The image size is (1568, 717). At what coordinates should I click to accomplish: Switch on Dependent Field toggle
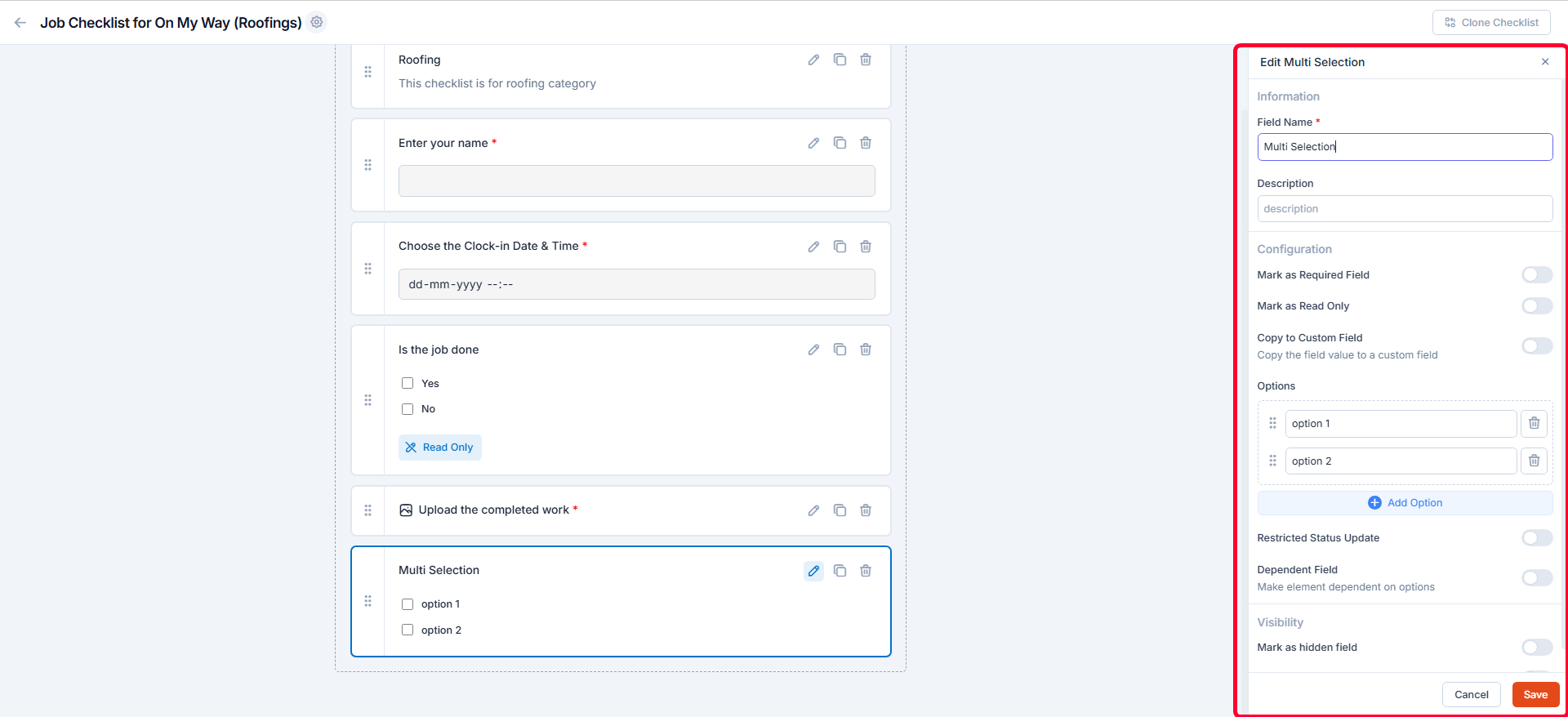(x=1537, y=578)
